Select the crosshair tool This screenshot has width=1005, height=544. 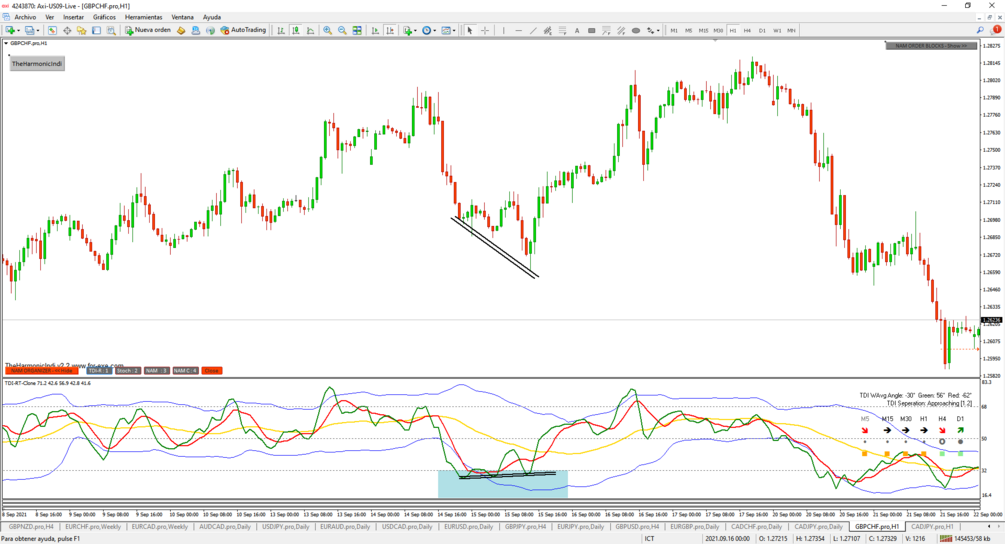tap(485, 30)
